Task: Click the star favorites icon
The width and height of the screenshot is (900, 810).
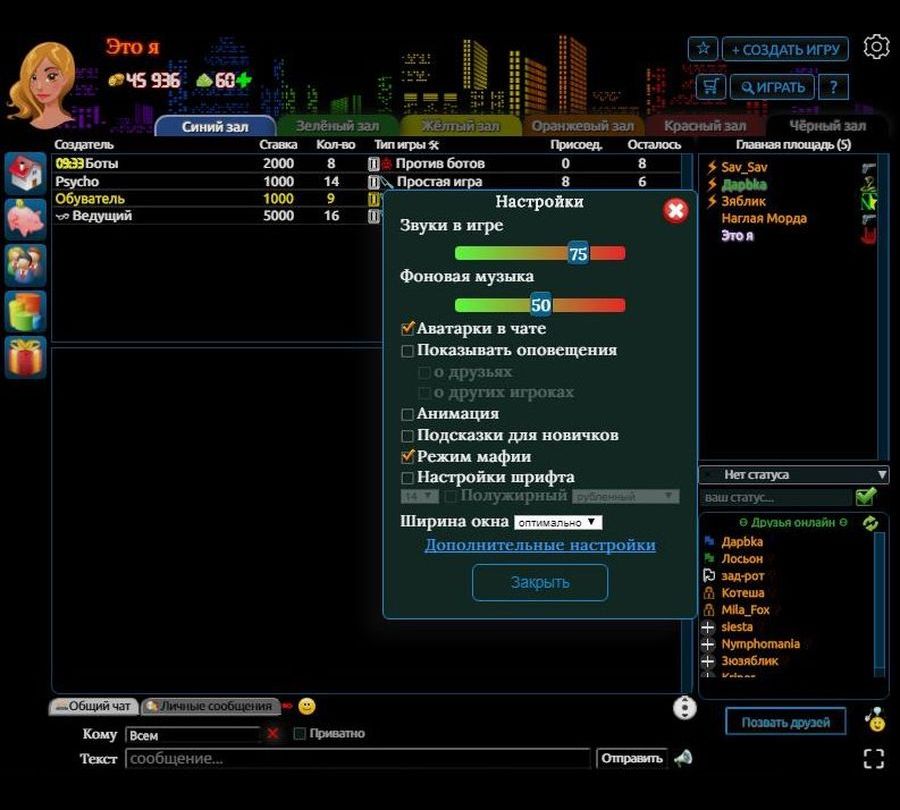Action: (x=703, y=49)
